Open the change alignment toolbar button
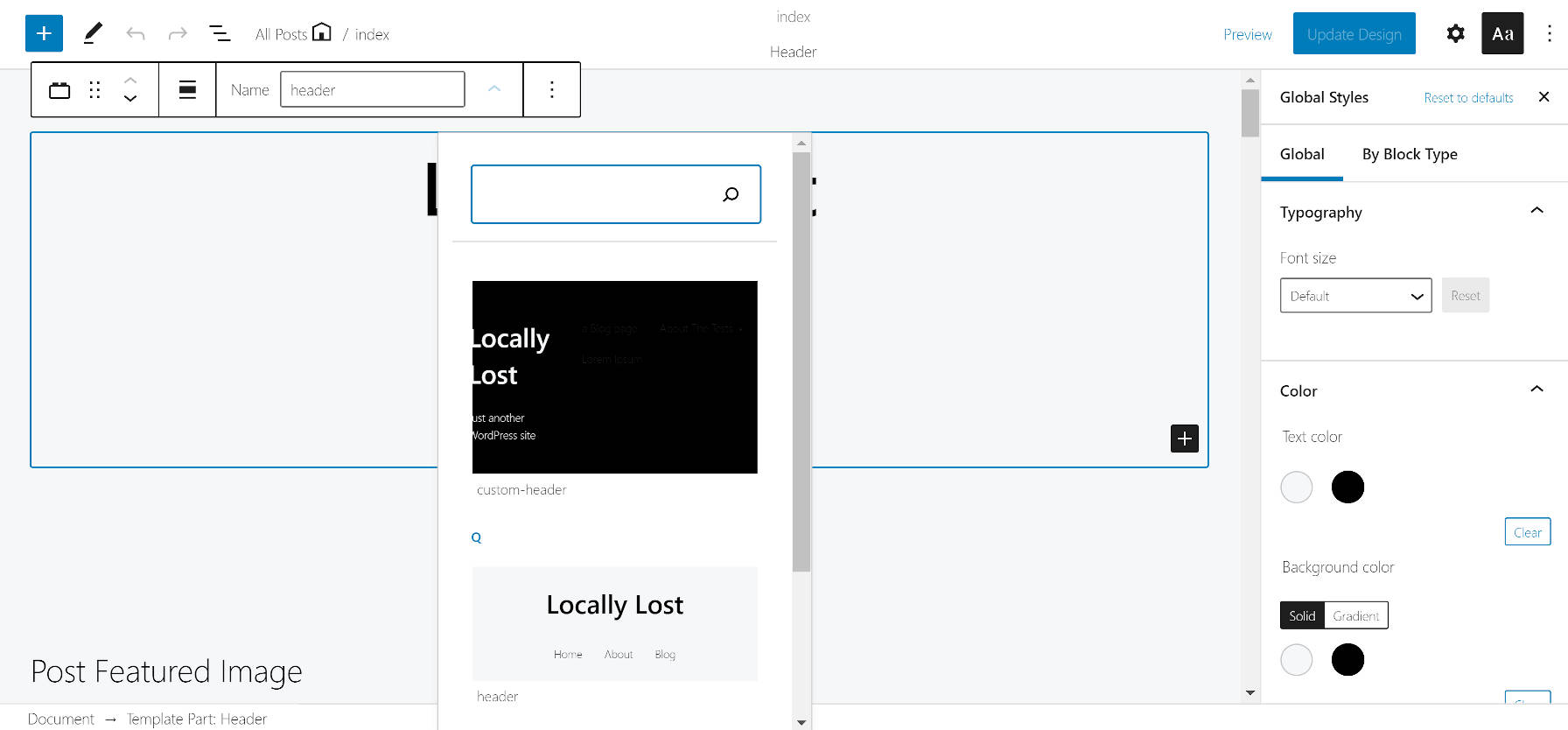 [x=187, y=90]
